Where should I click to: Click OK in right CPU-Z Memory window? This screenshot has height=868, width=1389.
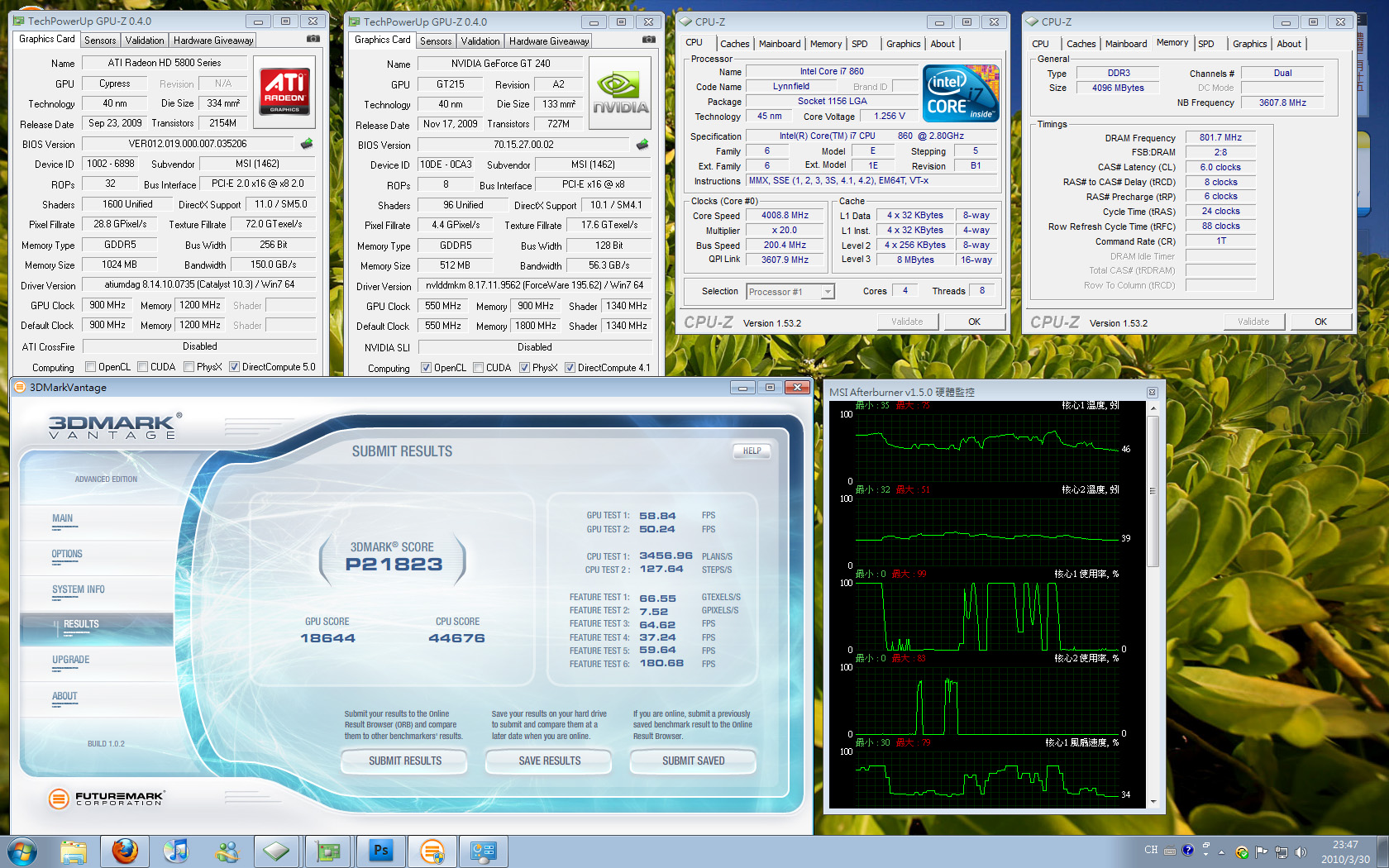point(1320,322)
